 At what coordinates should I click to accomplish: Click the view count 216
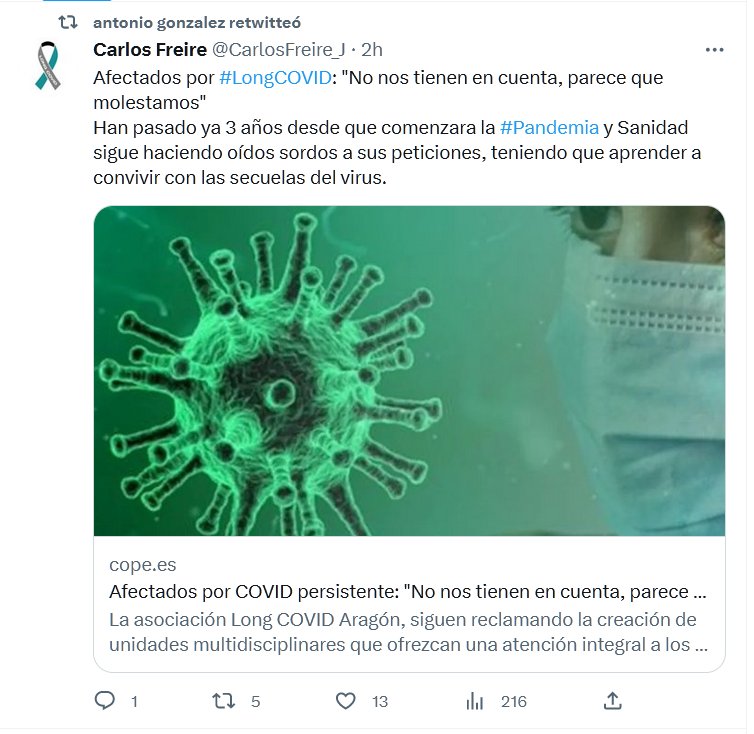(x=514, y=702)
